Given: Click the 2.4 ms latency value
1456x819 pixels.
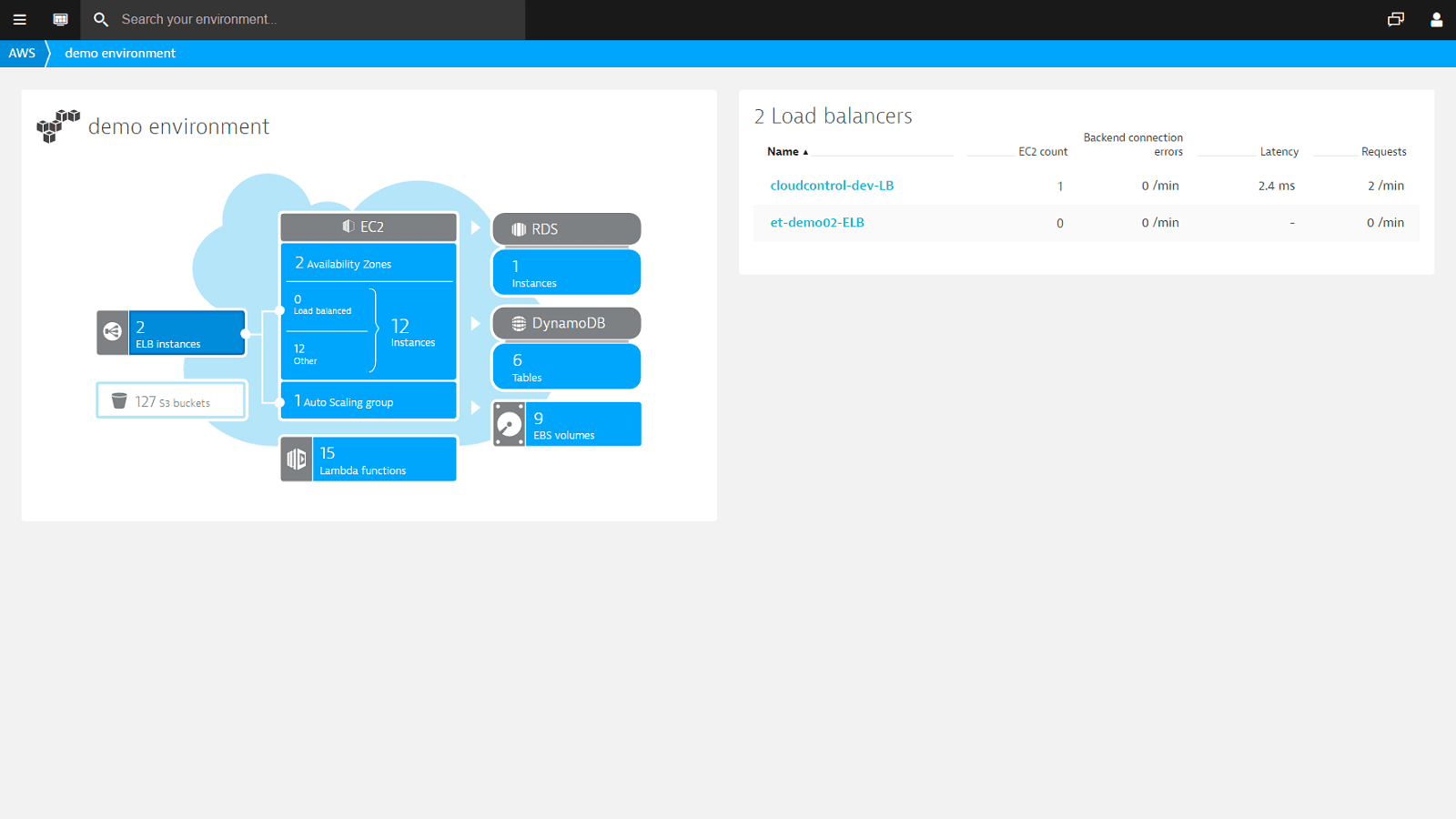Looking at the screenshot, I should click(1277, 186).
